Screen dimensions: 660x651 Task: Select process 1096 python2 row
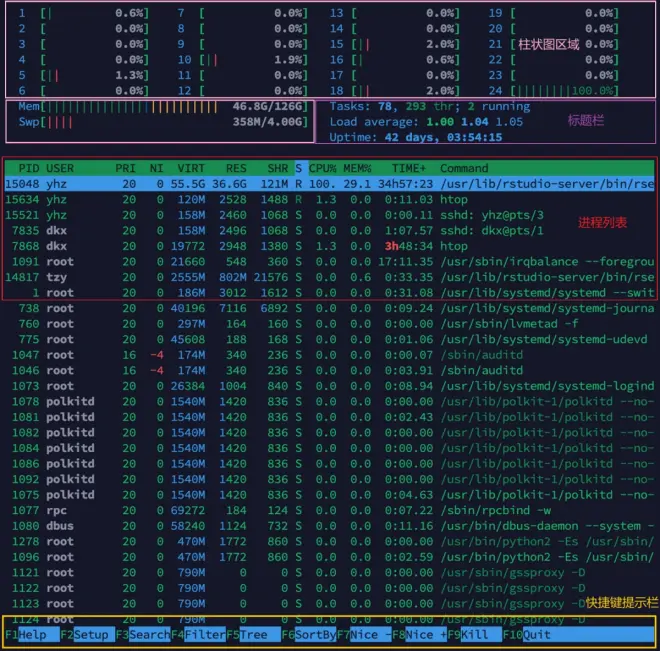click(330, 557)
